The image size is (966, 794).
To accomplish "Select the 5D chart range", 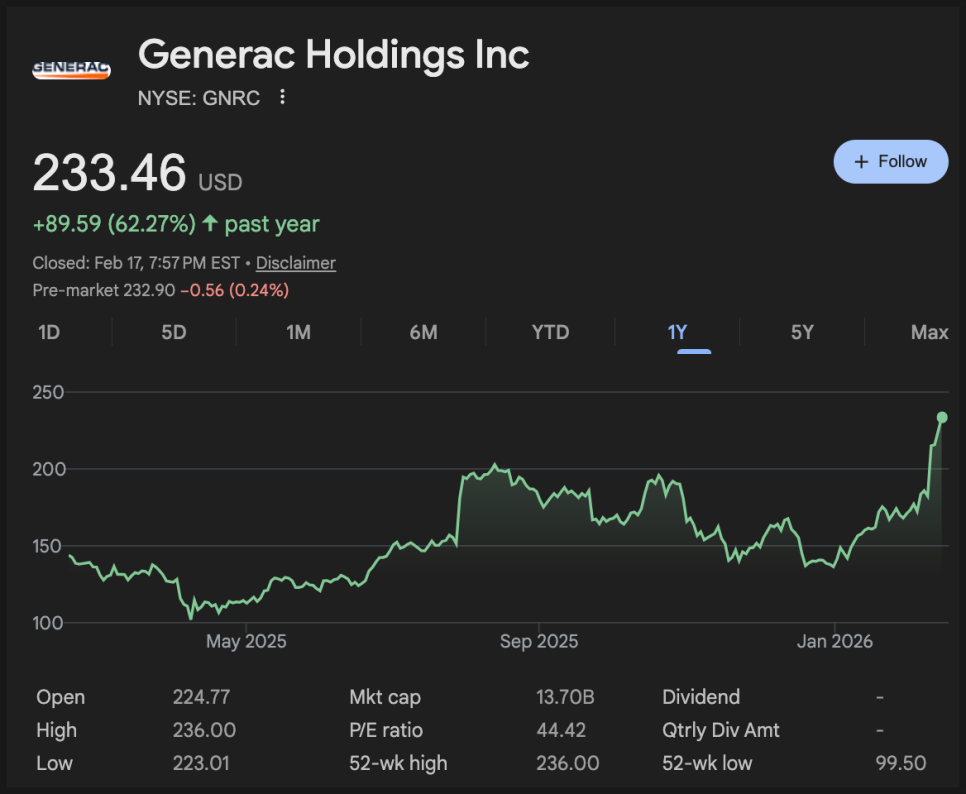I will [174, 332].
